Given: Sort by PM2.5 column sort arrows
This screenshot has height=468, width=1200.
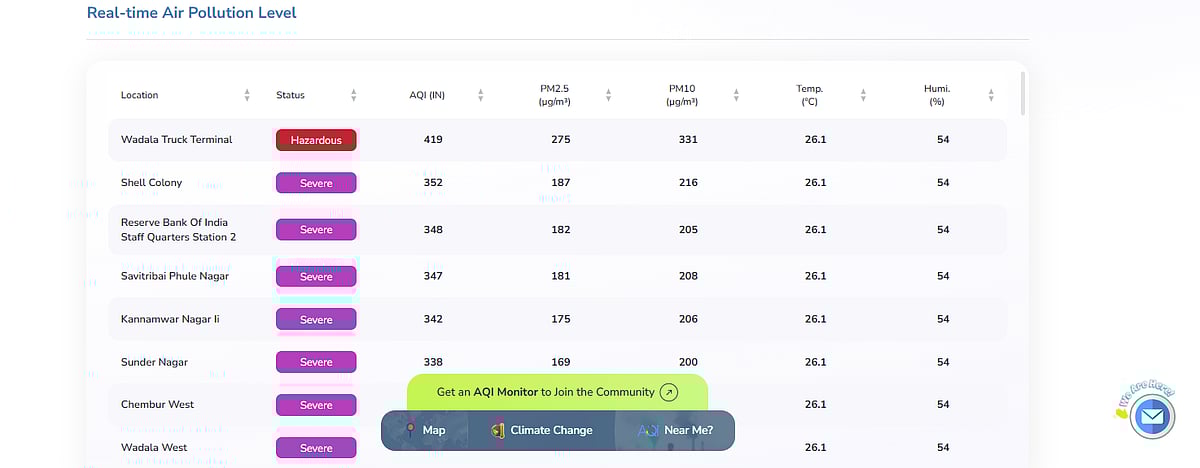Looking at the screenshot, I should click(608, 95).
